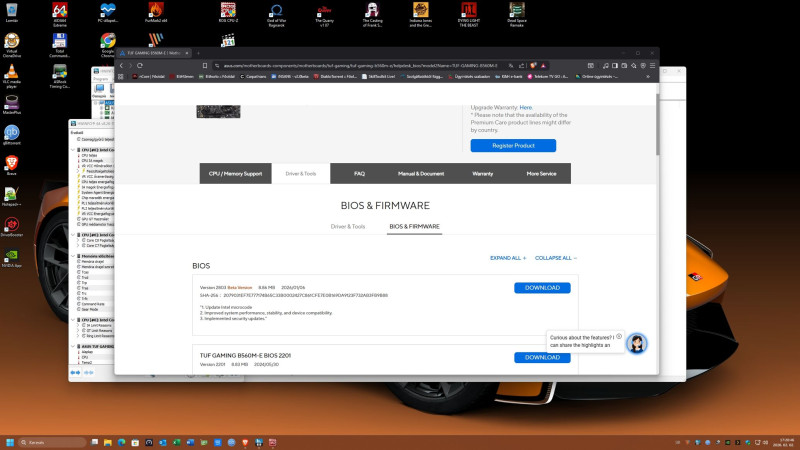Click the Register Product button

tap(513, 145)
